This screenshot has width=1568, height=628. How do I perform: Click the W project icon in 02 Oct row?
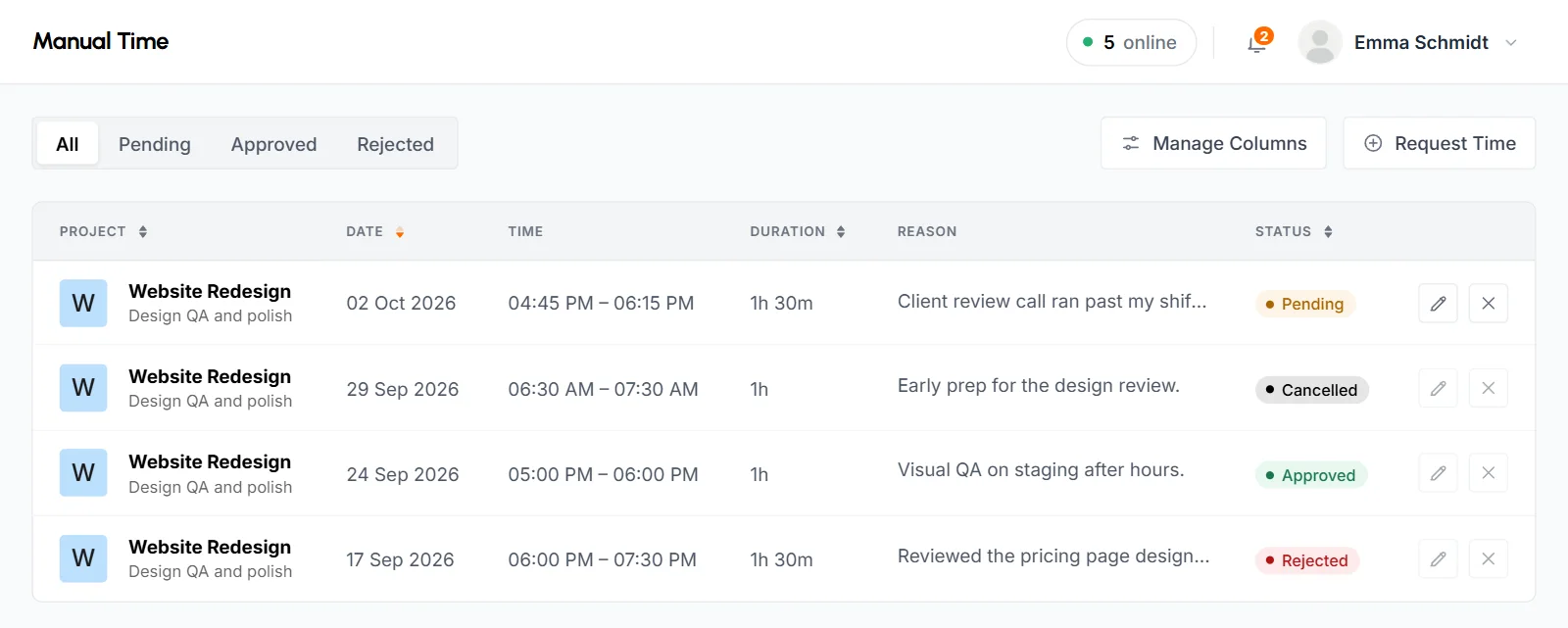click(83, 303)
